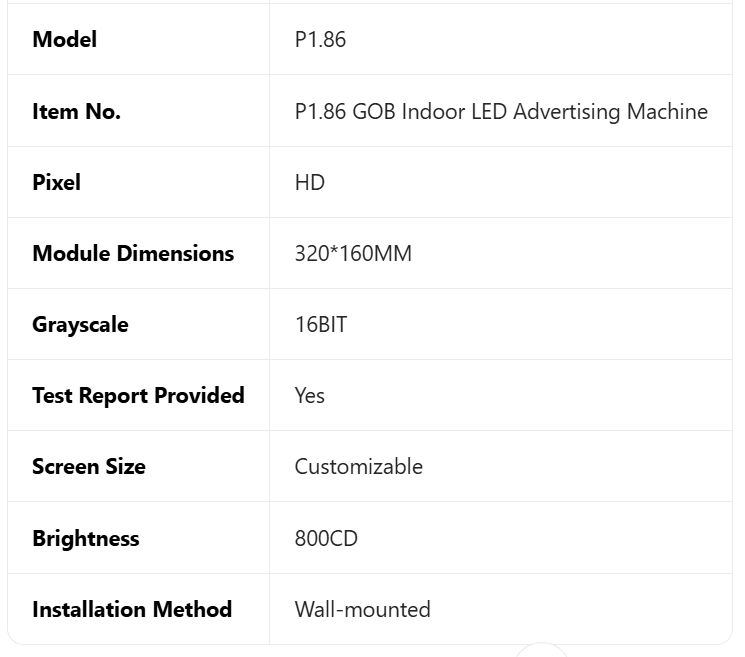Image resolution: width=745 pixels, height=657 pixels.
Task: Select the 800CD brightness value
Action: 326,539
